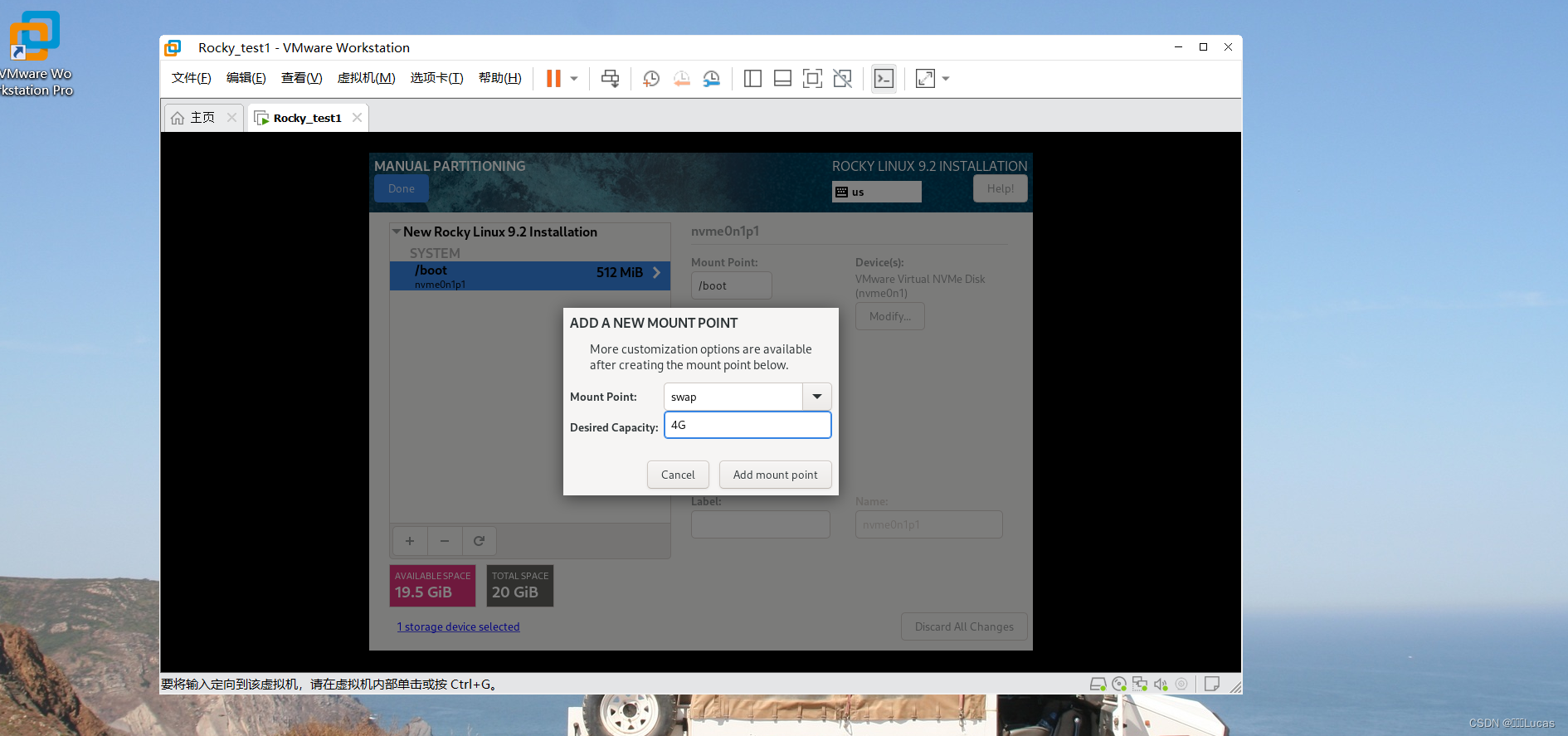Select the /boot 512 MiB partition row

tap(530, 275)
